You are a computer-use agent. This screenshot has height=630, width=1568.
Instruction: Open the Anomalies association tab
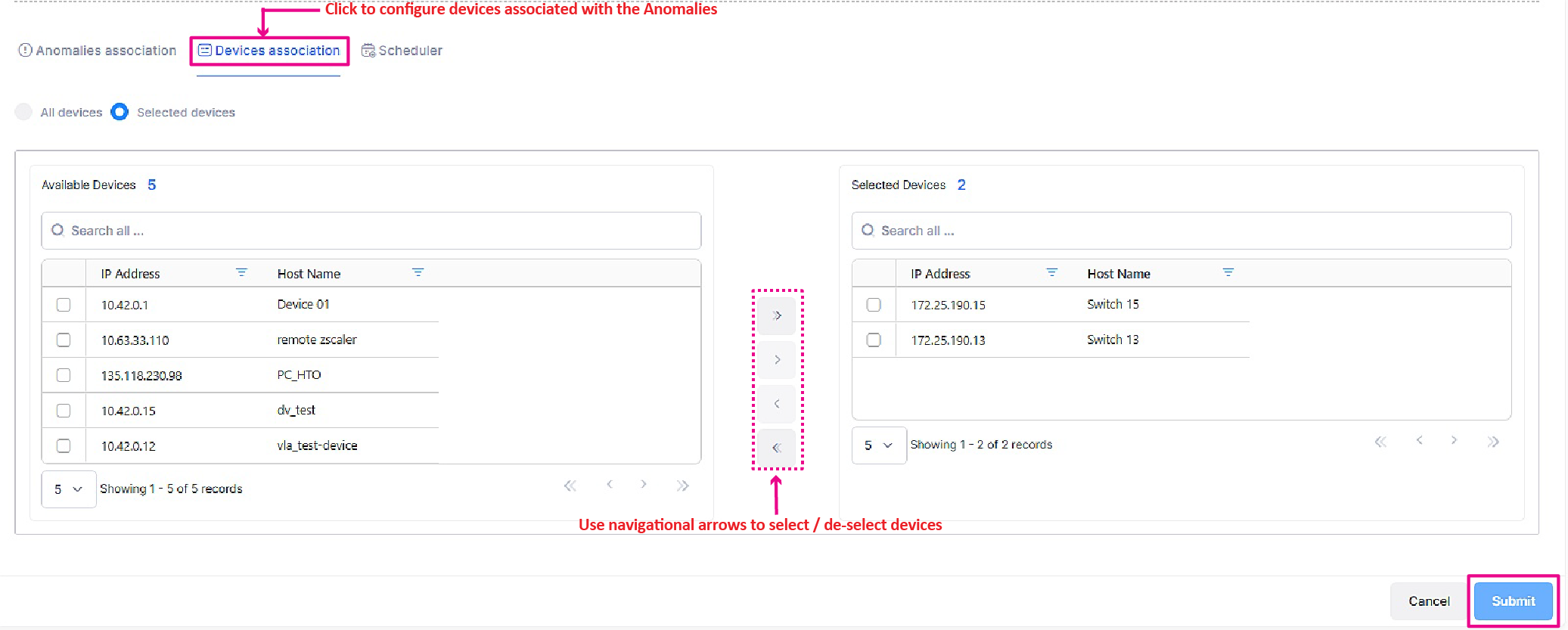pyautogui.click(x=98, y=51)
